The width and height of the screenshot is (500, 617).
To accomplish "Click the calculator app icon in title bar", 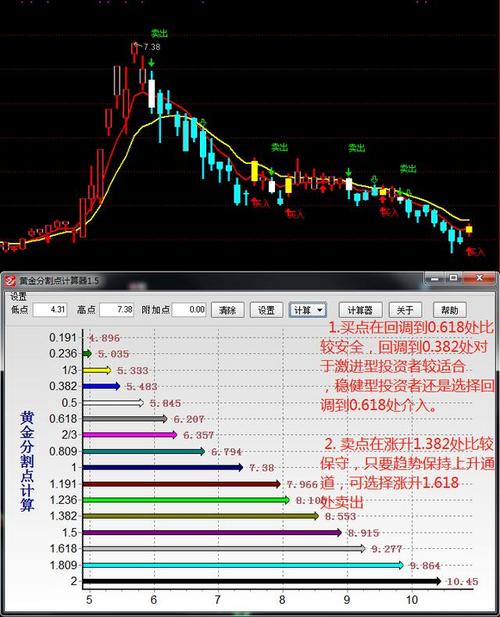I will coord(9,281).
